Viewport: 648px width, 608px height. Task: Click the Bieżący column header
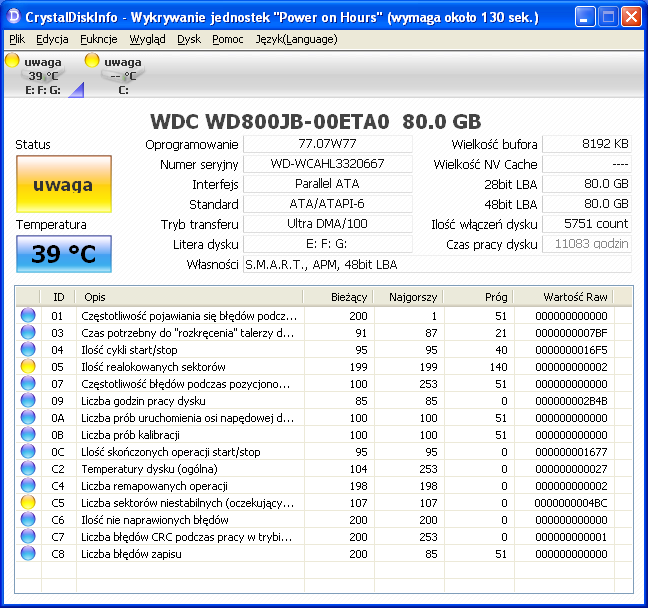click(338, 297)
